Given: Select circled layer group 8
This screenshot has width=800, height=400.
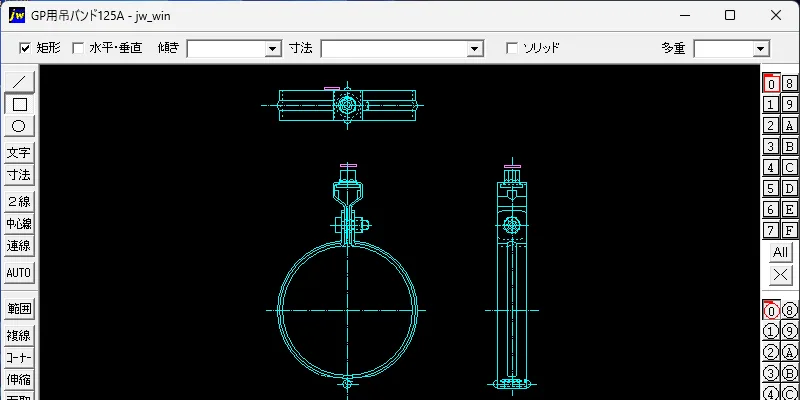Looking at the screenshot, I should pyautogui.click(x=789, y=310).
